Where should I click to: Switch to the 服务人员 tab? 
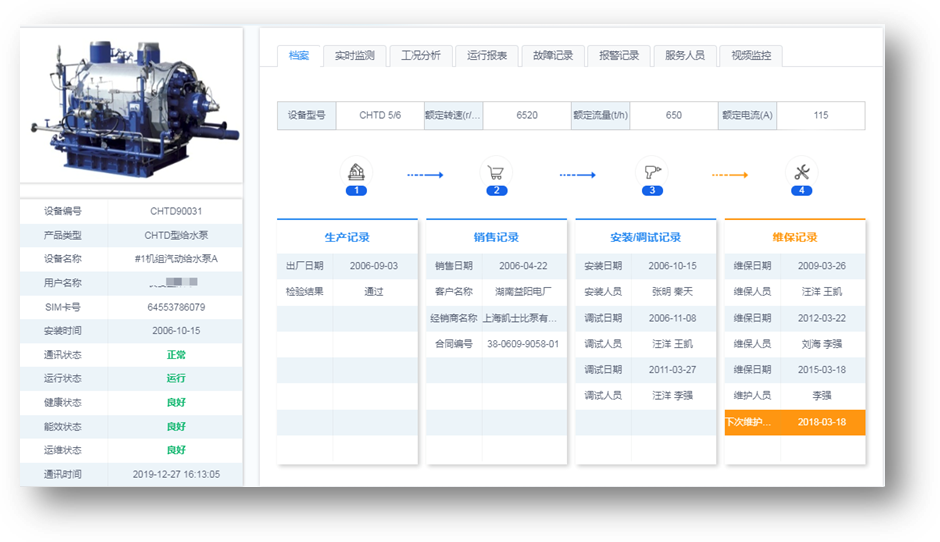point(685,56)
